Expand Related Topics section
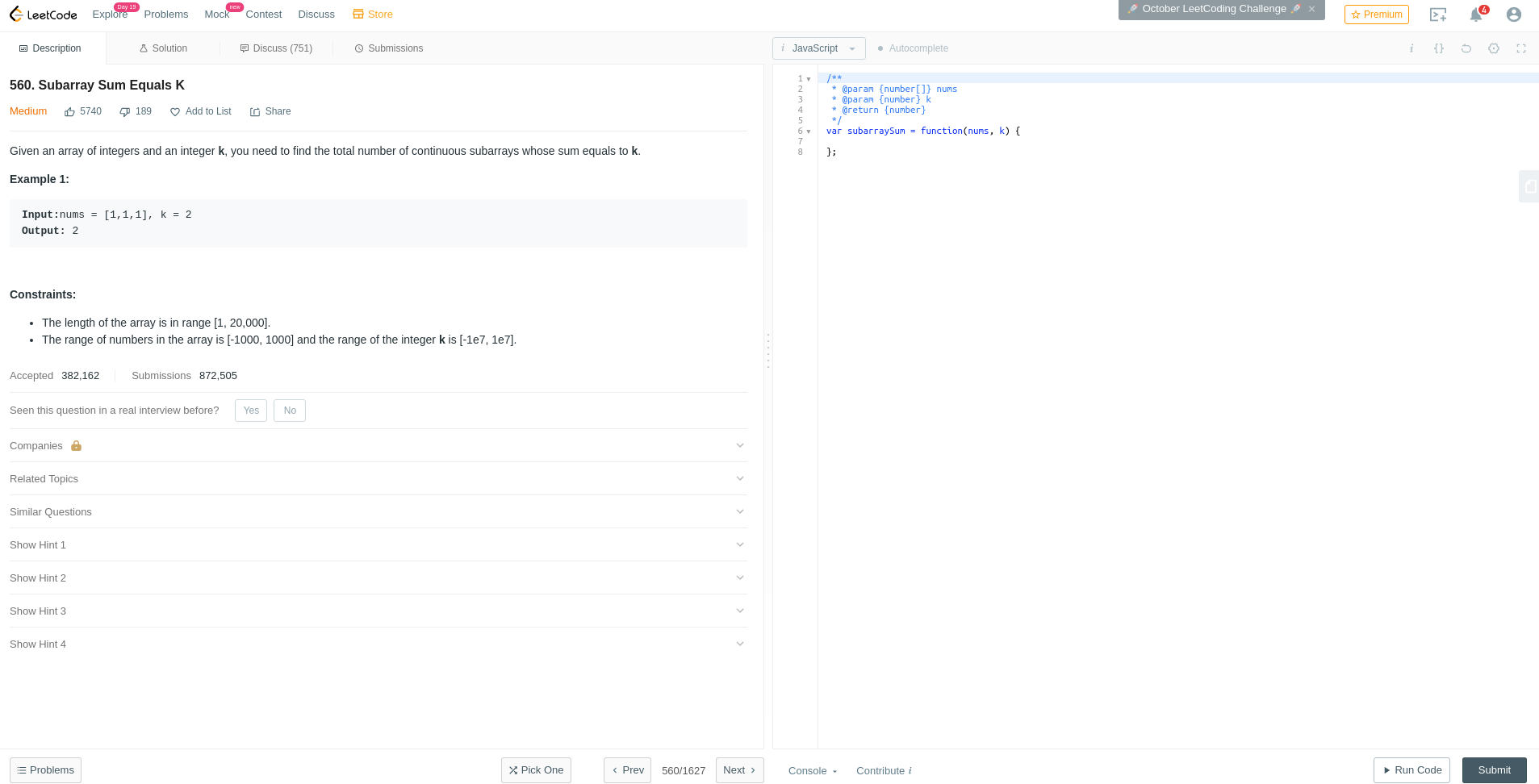This screenshot has height=784, width=1539. pos(378,479)
